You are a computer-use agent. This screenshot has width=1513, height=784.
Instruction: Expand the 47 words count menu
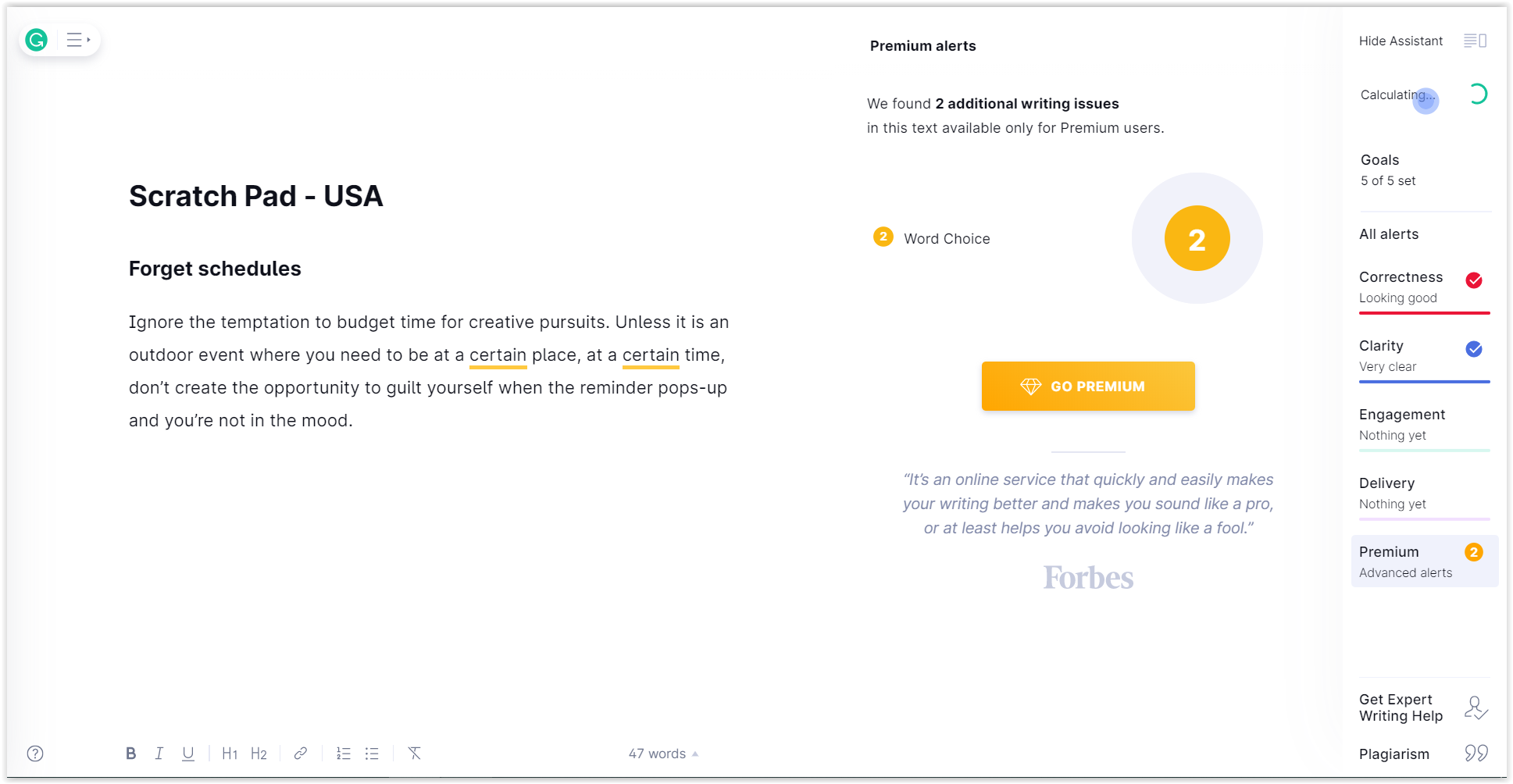click(x=662, y=754)
